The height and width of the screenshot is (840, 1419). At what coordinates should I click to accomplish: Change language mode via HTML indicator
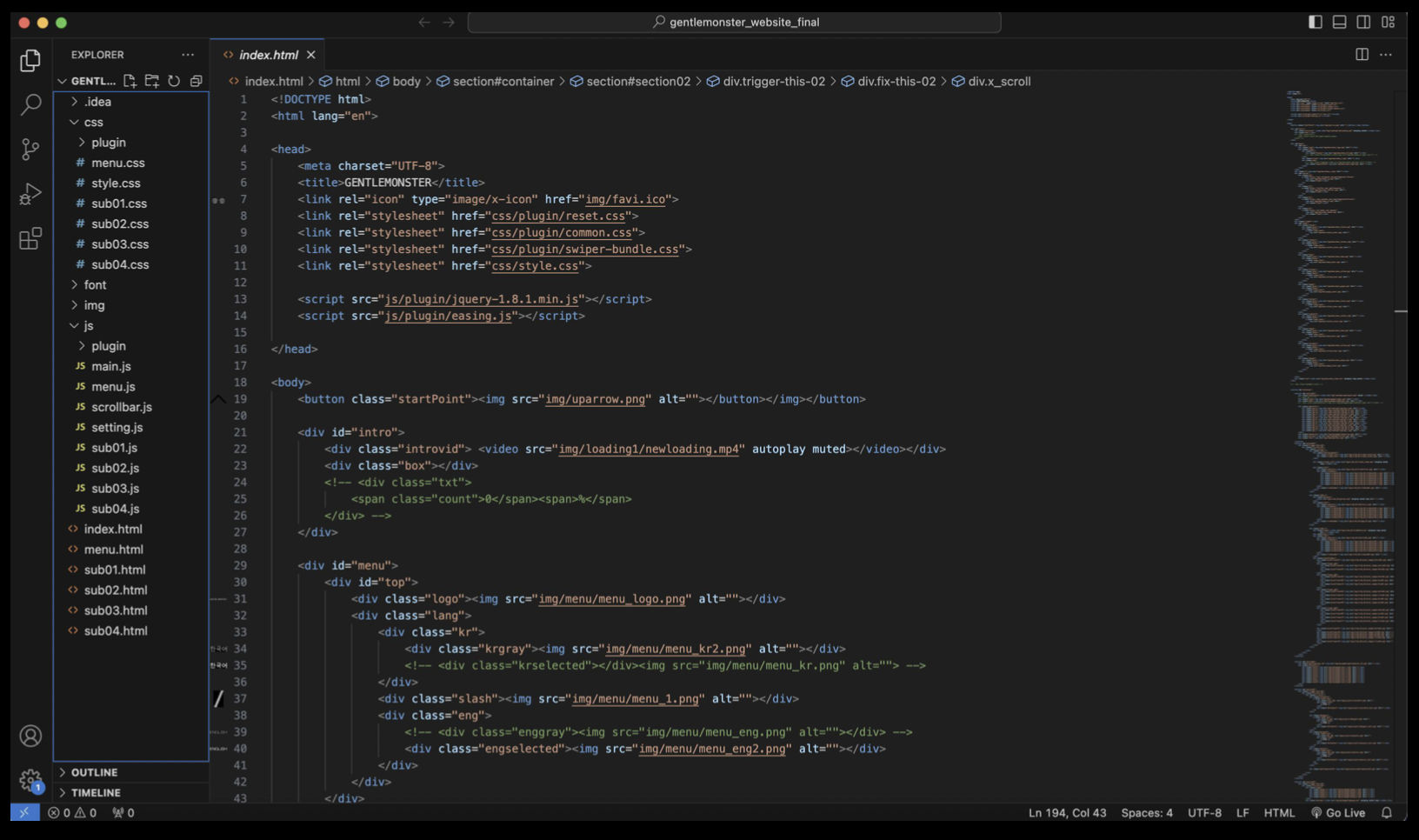tap(1279, 813)
